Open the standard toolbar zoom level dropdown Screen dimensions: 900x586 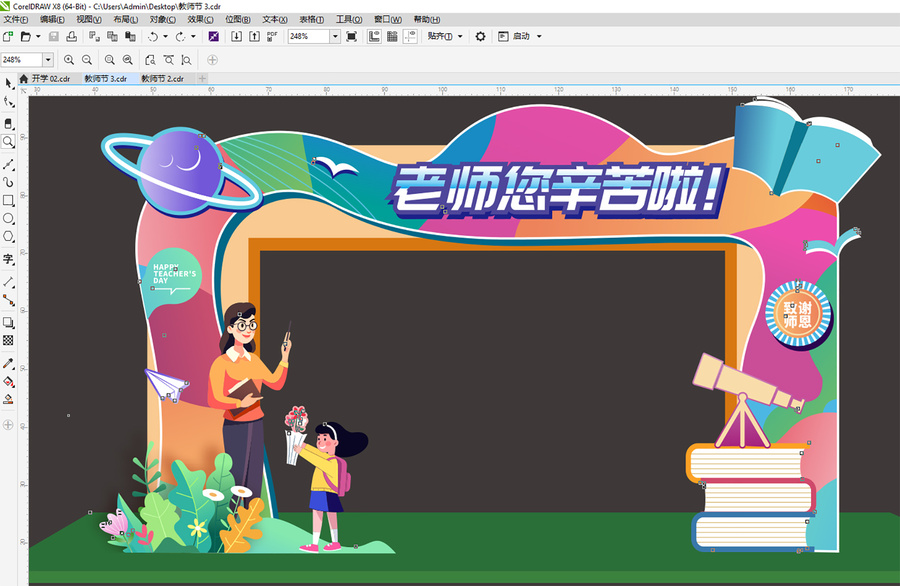[x=335, y=36]
